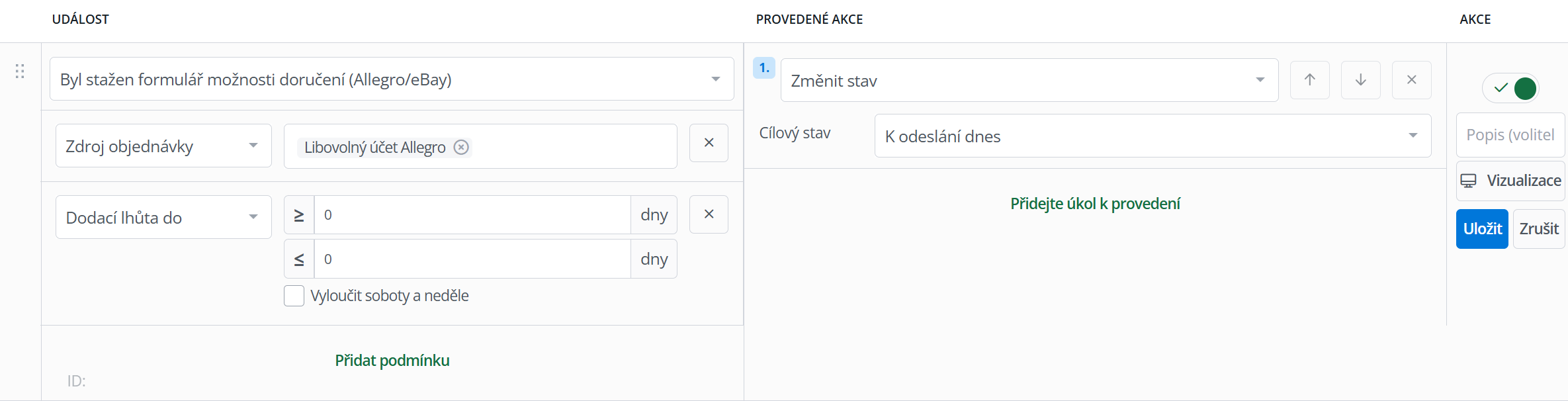Open Cílový stav dropdown K odeslání dnes
Viewport: 1568px width, 401px height.
[1153, 136]
